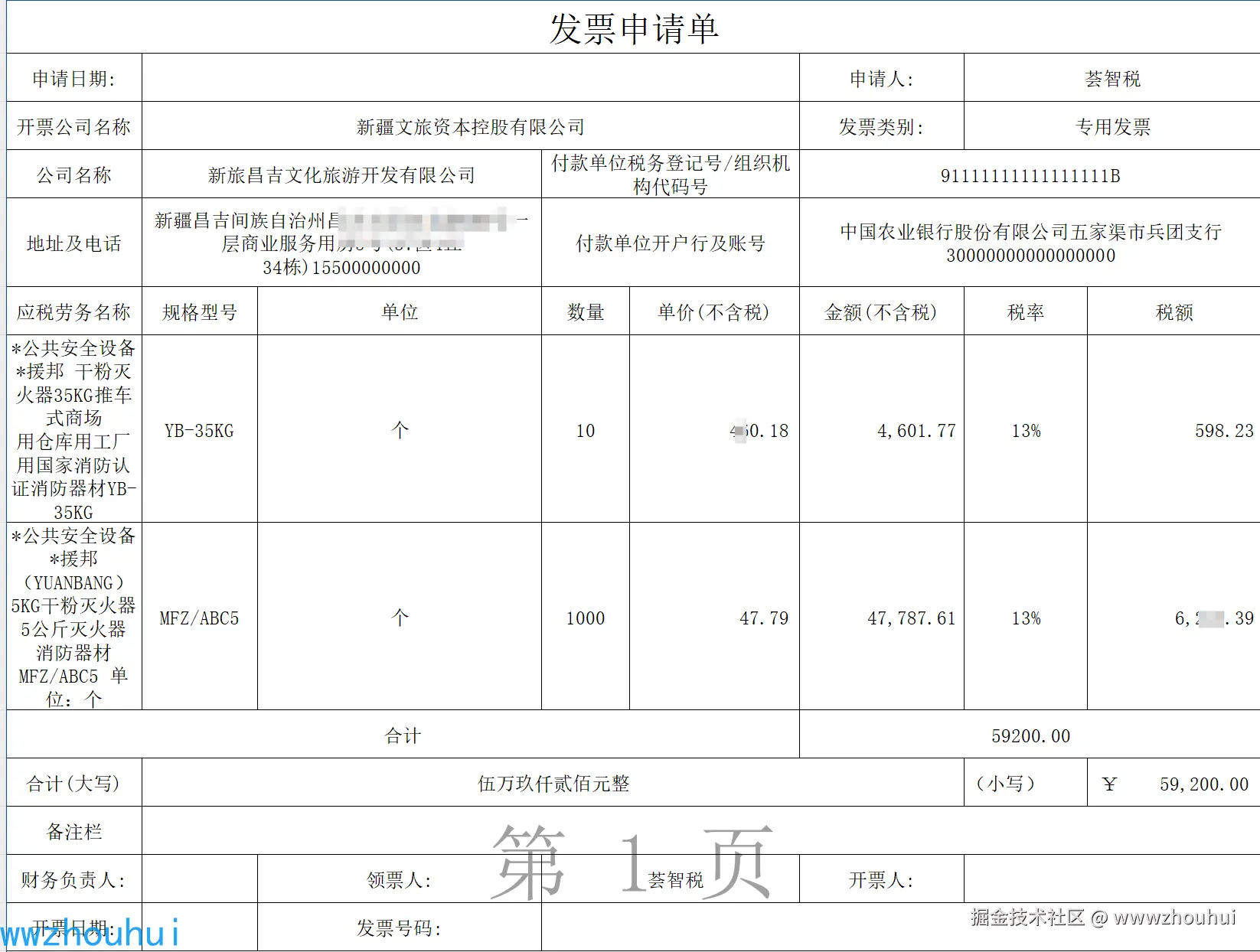Select the 申请日期 label cell
Screen dimensions: 1260x952
pos(74,78)
